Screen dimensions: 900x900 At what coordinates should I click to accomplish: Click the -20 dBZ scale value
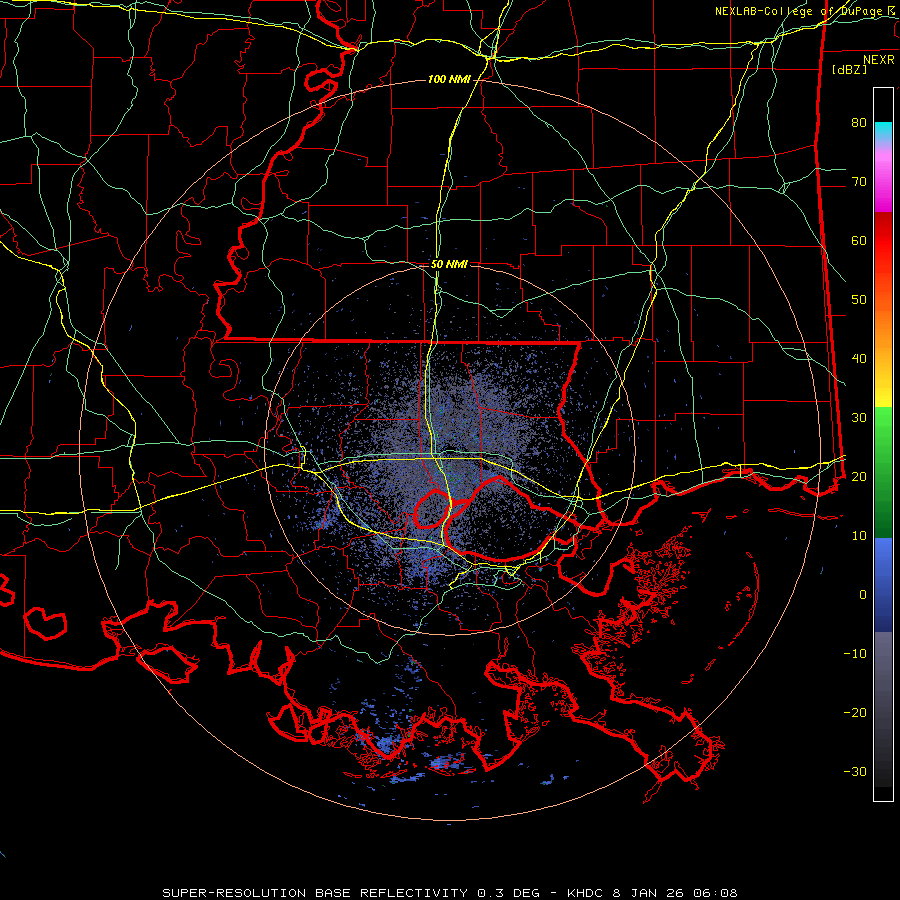pos(855,713)
